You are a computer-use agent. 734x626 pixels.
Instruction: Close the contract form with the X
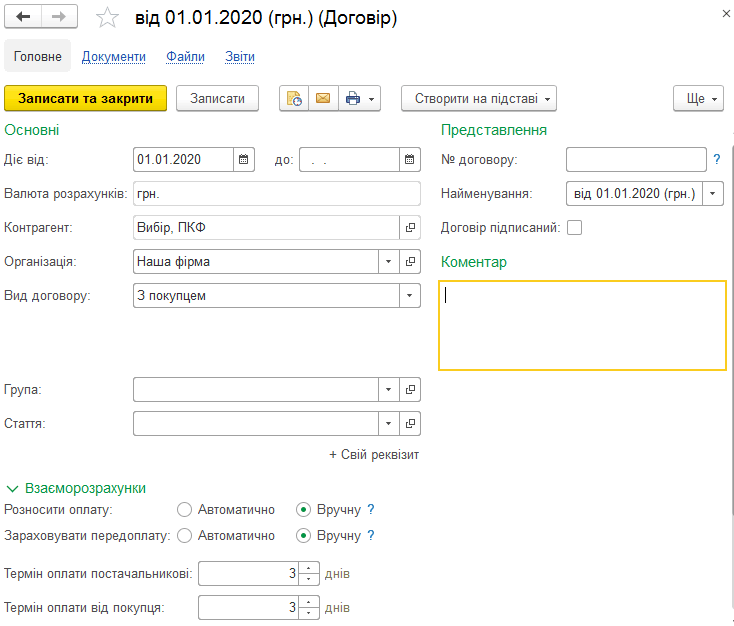pyautogui.click(x=726, y=14)
